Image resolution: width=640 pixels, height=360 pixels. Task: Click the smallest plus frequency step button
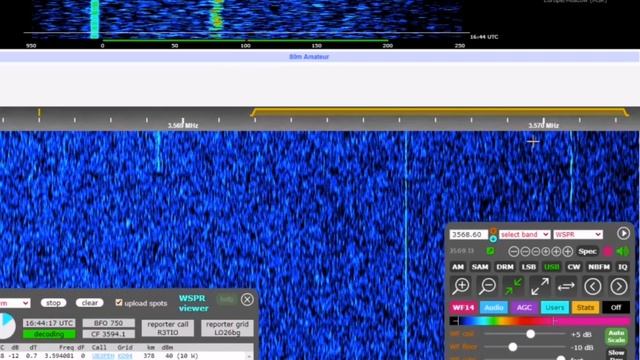click(546, 251)
